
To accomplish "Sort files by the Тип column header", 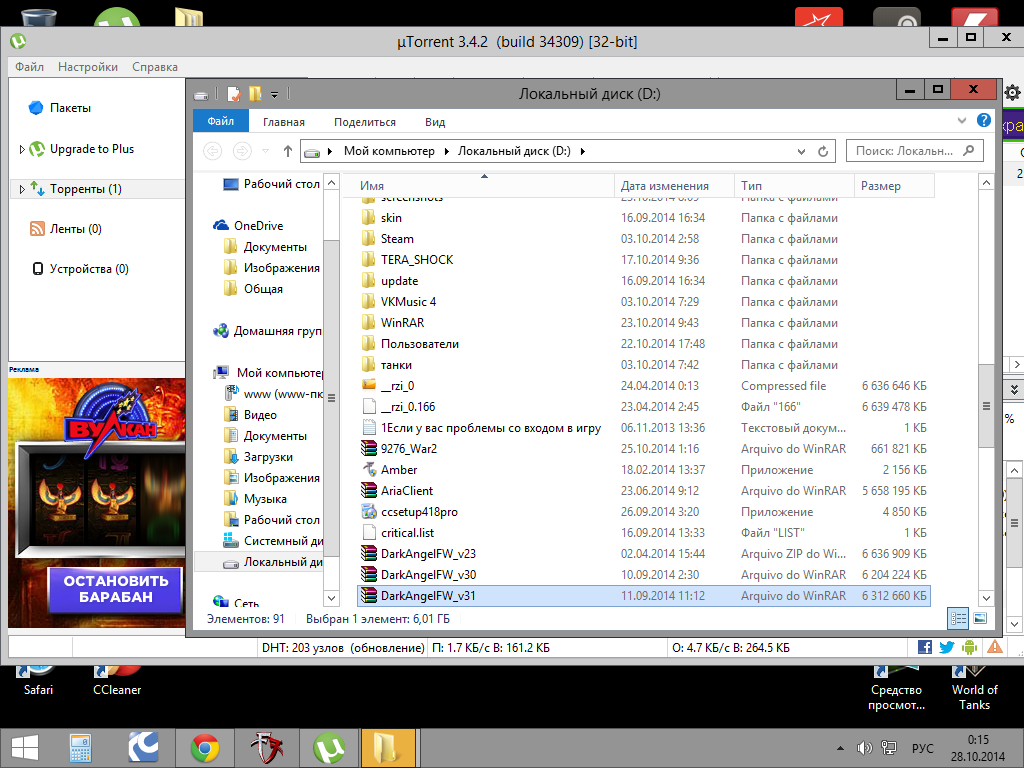I will (x=794, y=186).
